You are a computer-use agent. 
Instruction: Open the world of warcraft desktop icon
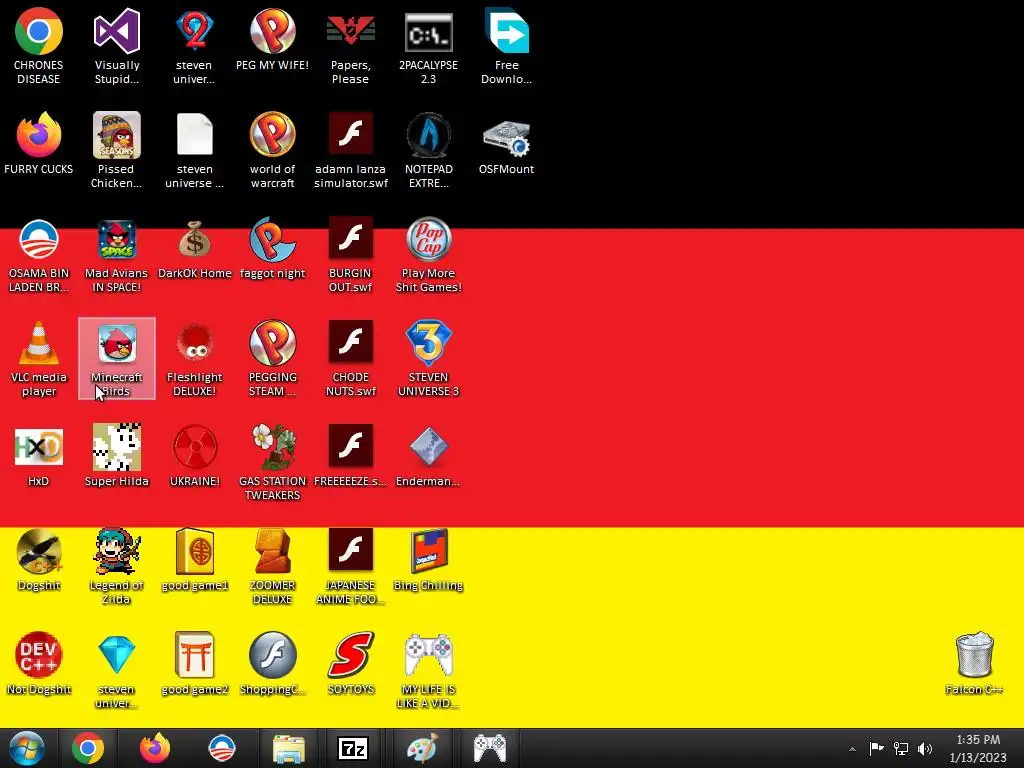[x=272, y=135]
